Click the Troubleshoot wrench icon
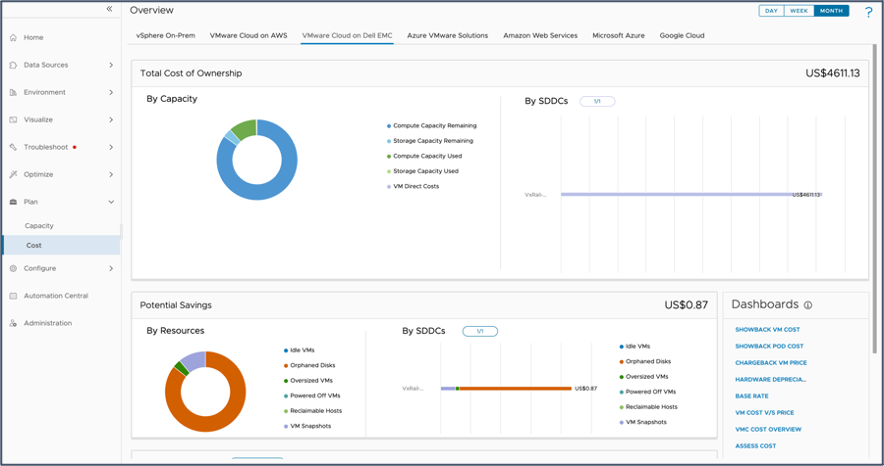 coord(13,147)
